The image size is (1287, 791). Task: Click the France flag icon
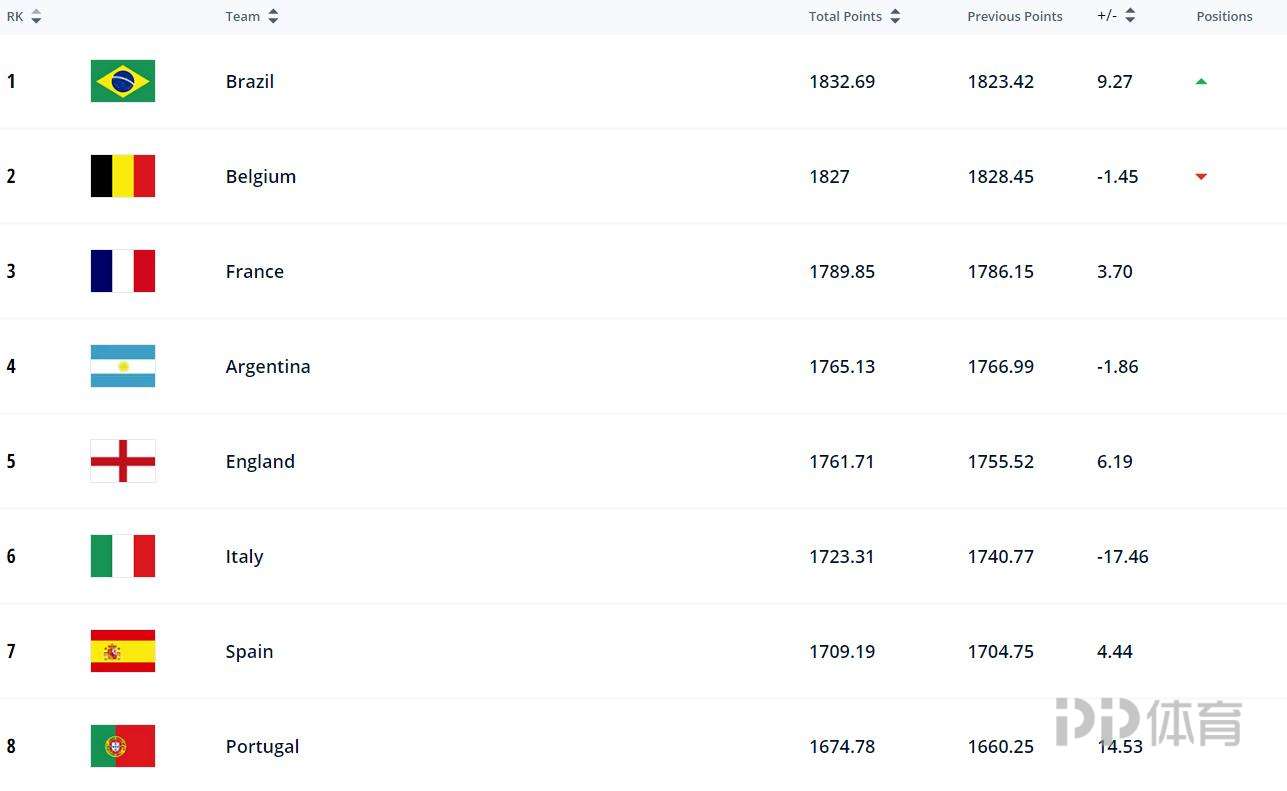122,271
